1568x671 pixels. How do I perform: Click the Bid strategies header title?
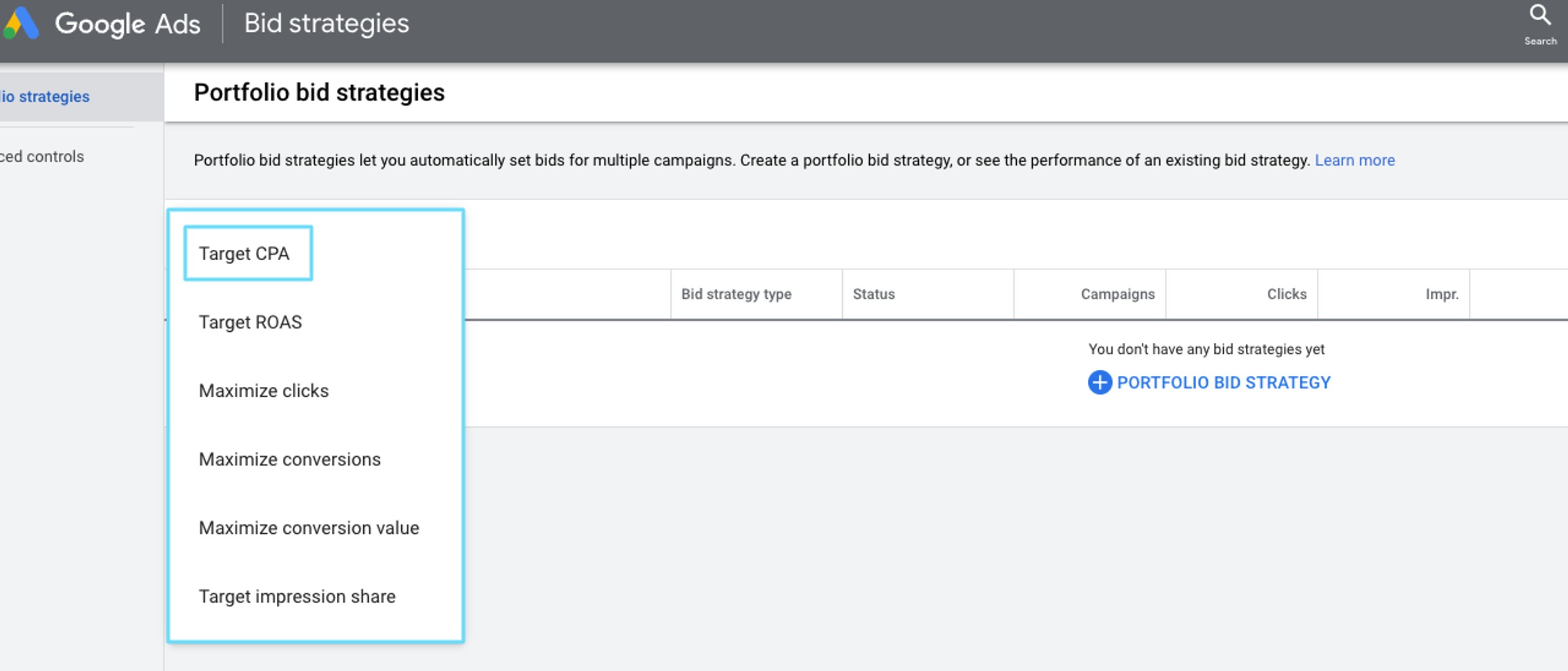pos(326,23)
